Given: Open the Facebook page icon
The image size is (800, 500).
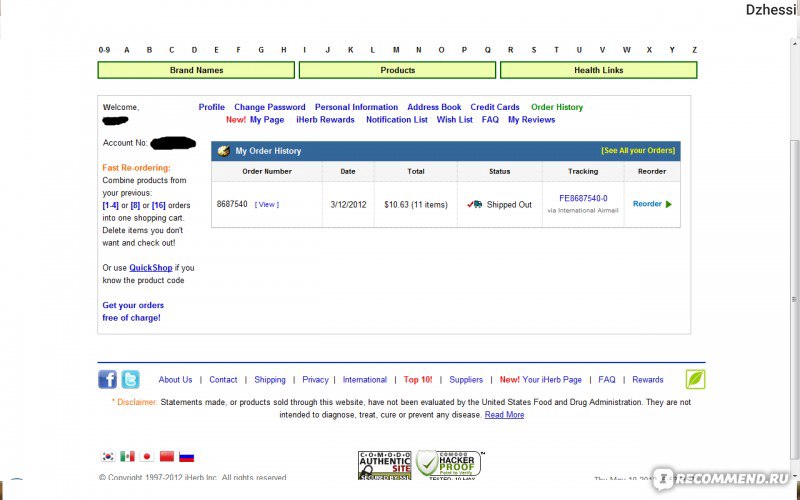Looking at the screenshot, I should click(x=107, y=380).
